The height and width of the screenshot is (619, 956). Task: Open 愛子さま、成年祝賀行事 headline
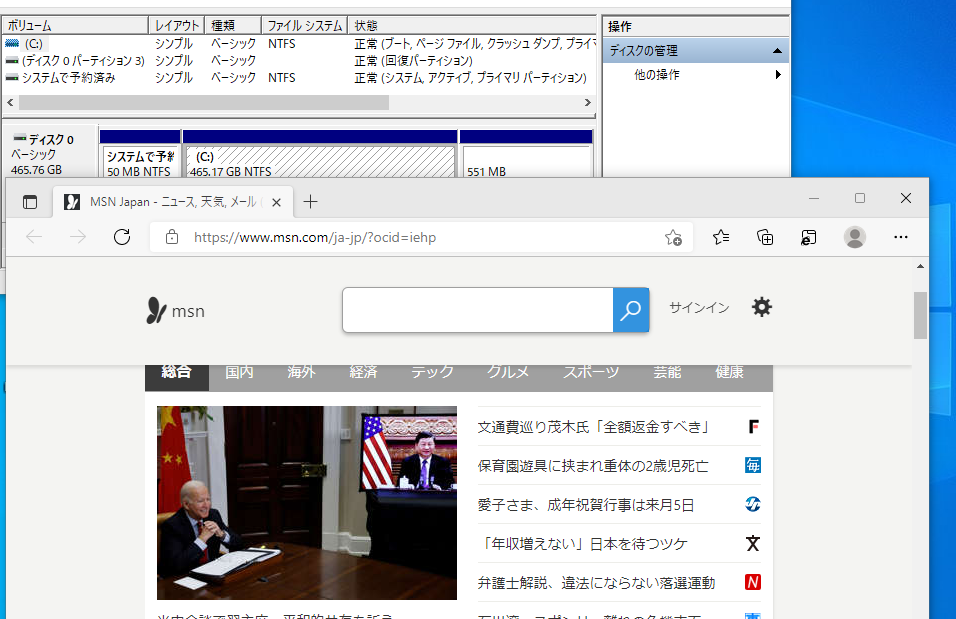coord(586,505)
